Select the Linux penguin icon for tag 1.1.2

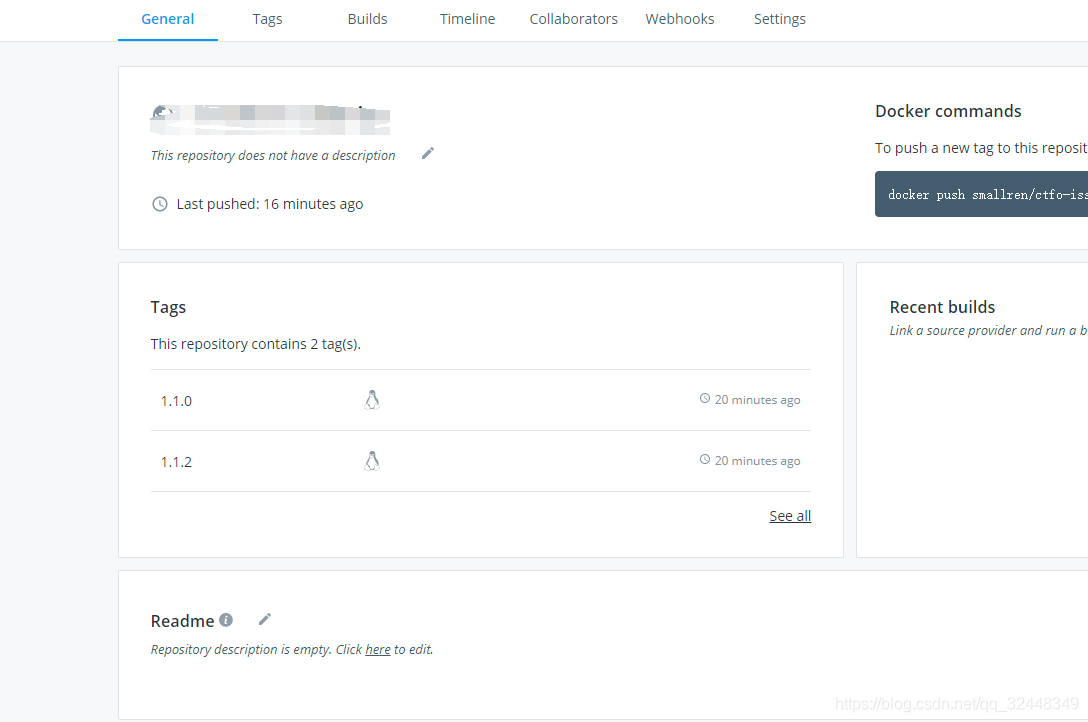point(372,460)
